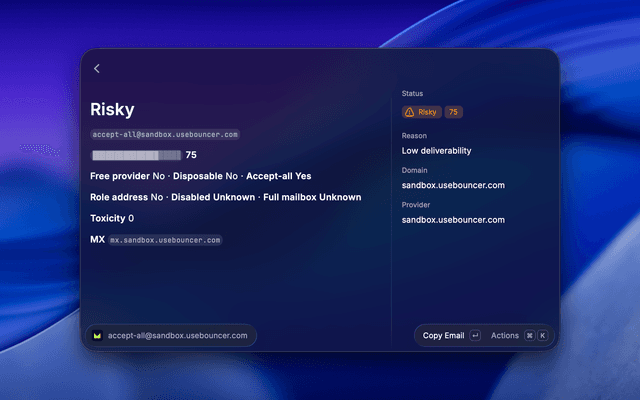Click the Low deliverability reason text

click(436, 151)
